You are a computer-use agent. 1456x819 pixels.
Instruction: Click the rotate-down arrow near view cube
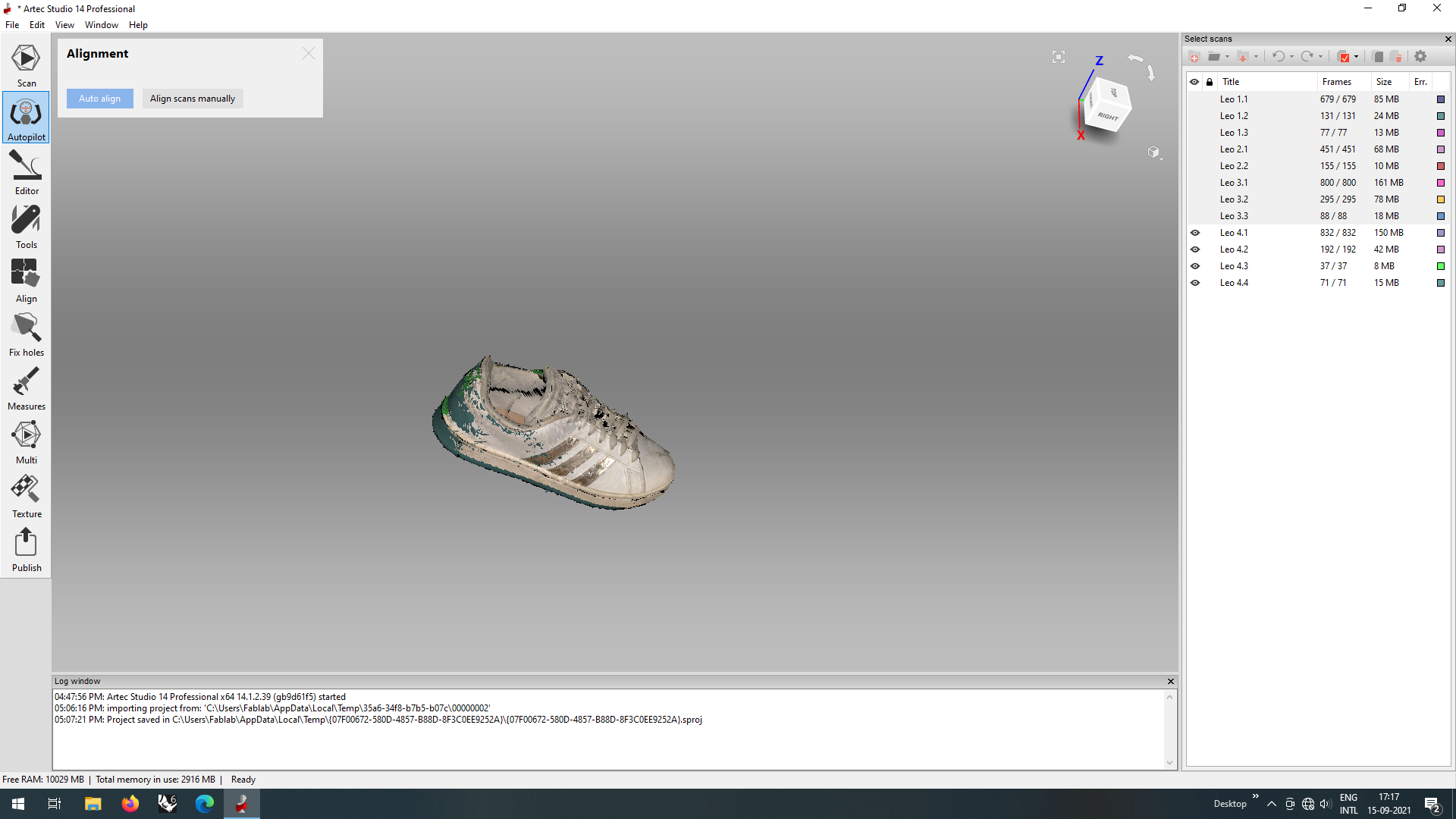tap(1151, 73)
